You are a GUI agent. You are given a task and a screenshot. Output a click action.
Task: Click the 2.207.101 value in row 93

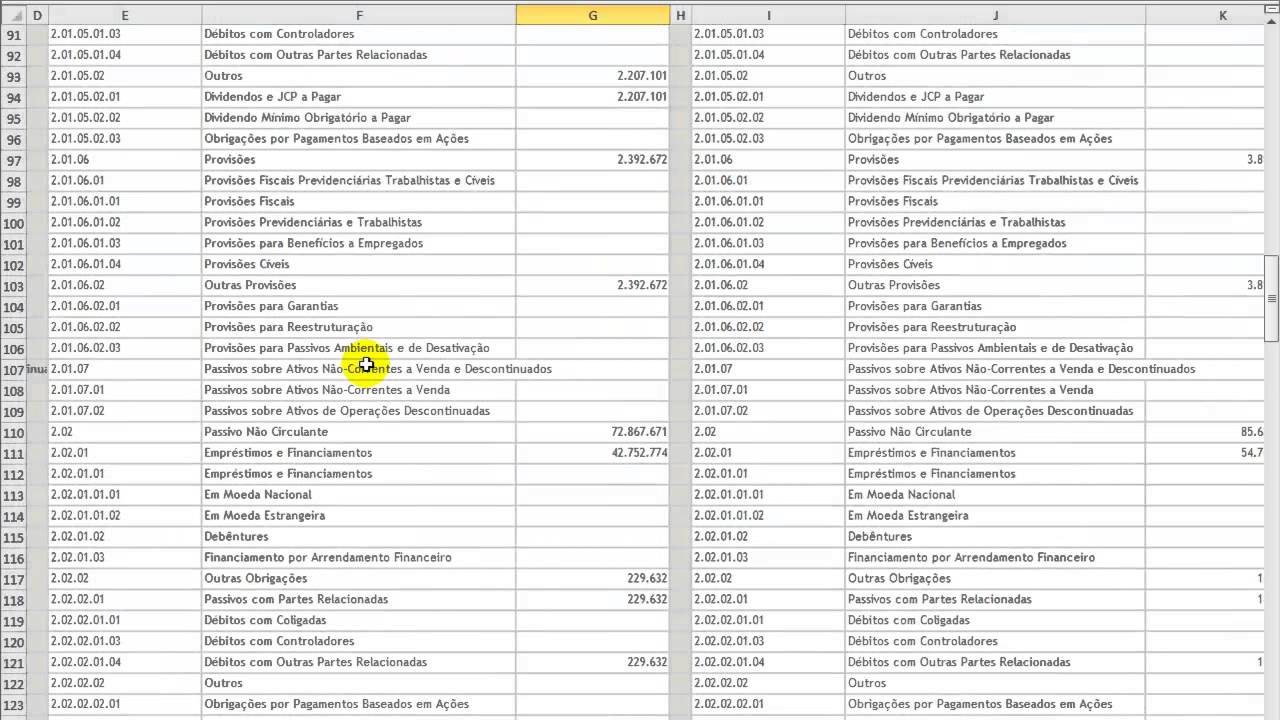[593, 76]
